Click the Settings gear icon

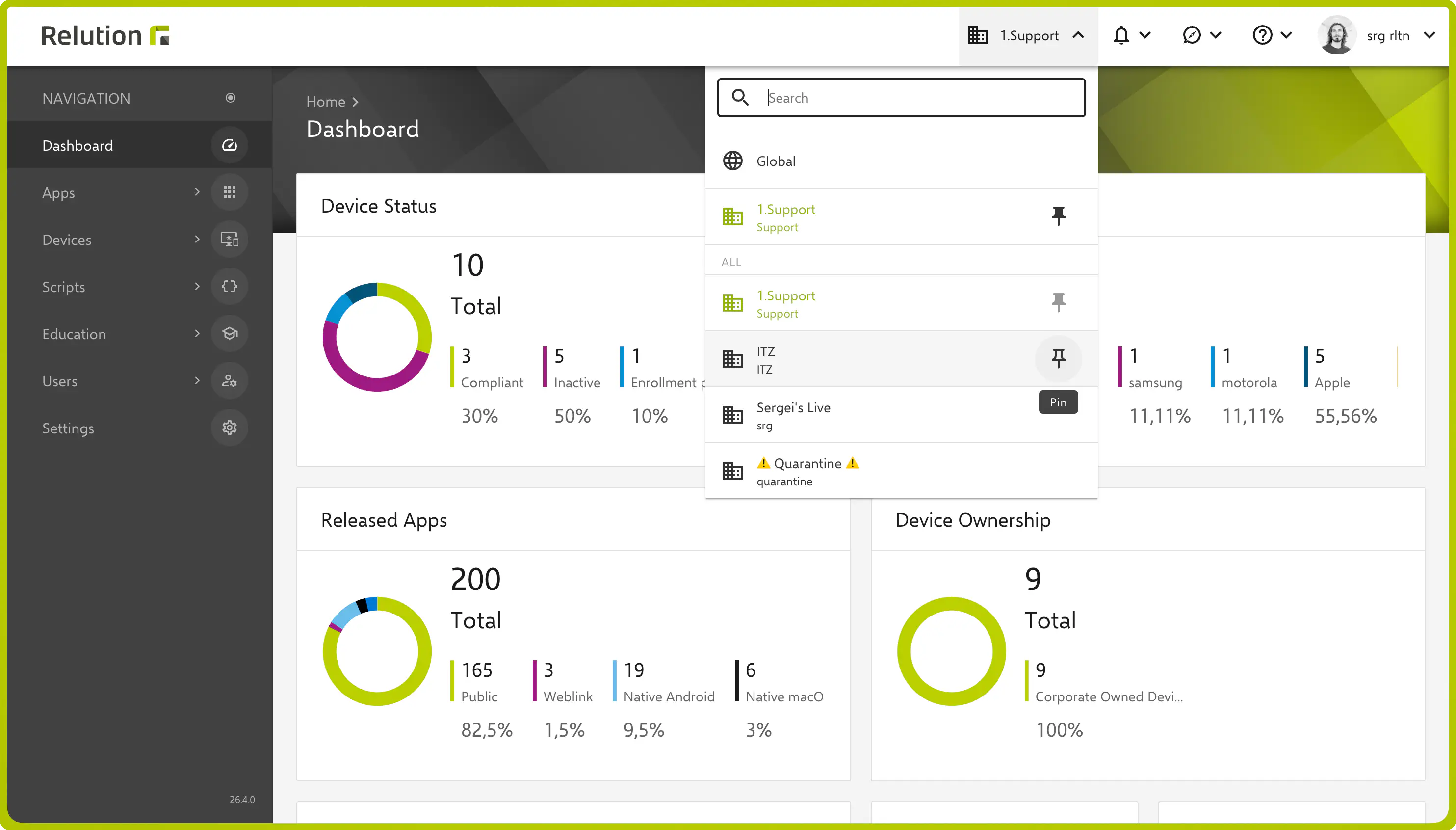pos(229,428)
